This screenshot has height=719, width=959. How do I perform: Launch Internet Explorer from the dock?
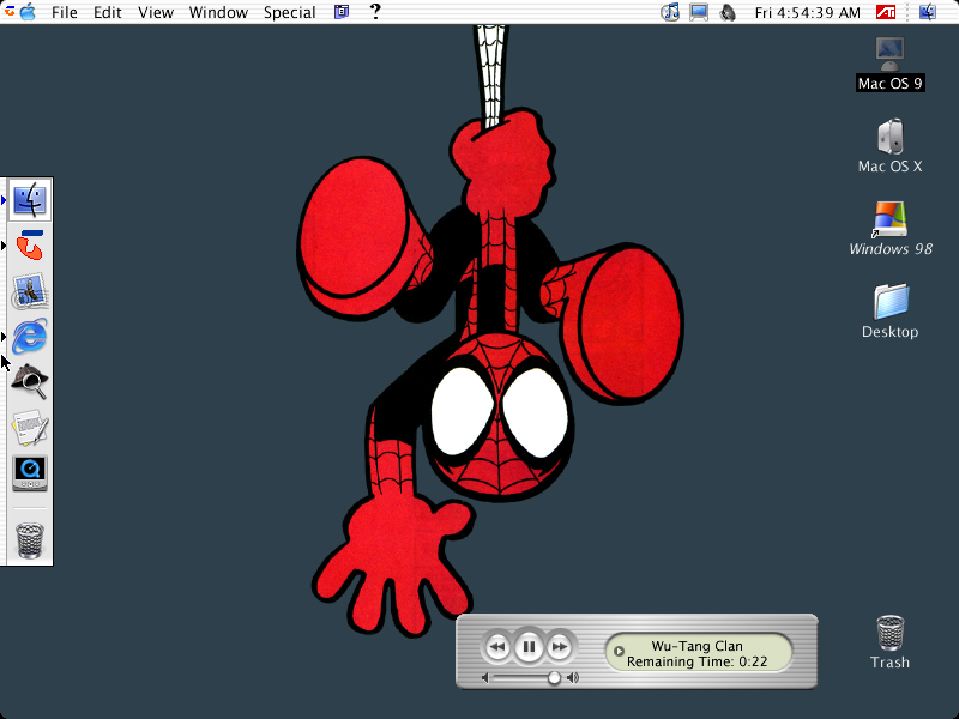point(29,336)
